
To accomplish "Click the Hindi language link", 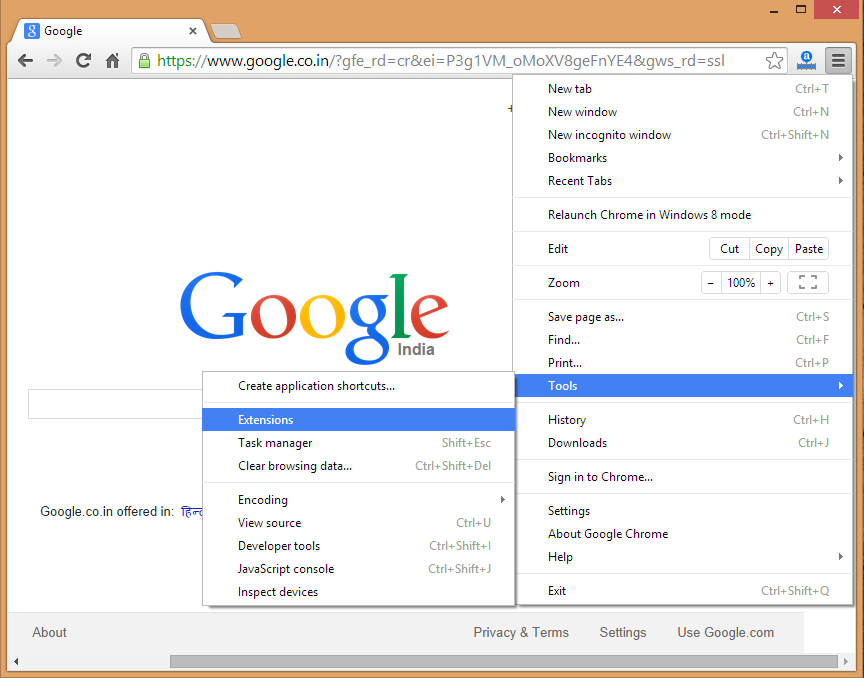I will pos(192,512).
